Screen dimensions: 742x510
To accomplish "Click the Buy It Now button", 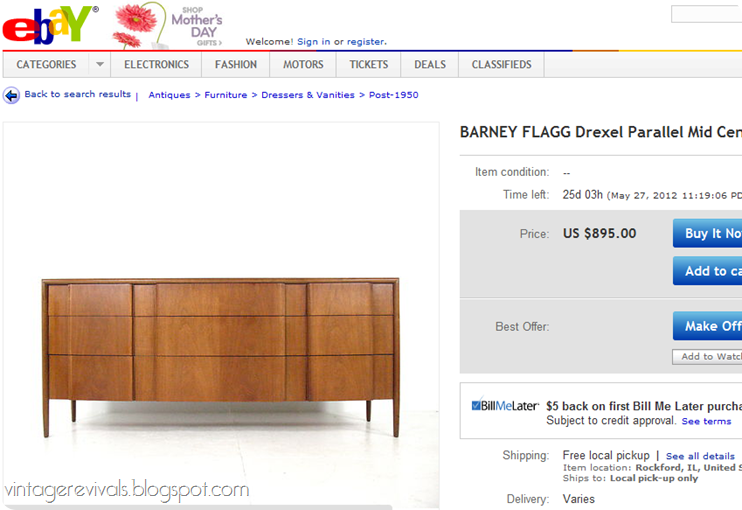I will tap(707, 233).
